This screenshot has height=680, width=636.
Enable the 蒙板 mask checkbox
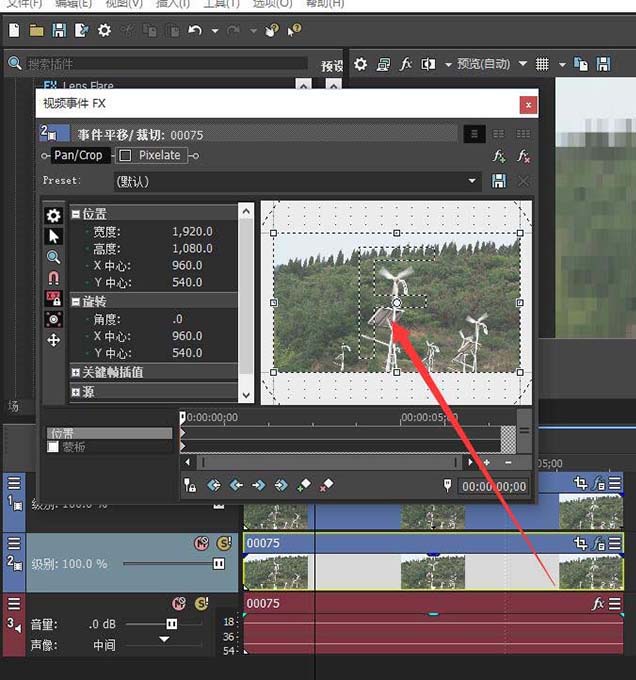point(54,447)
